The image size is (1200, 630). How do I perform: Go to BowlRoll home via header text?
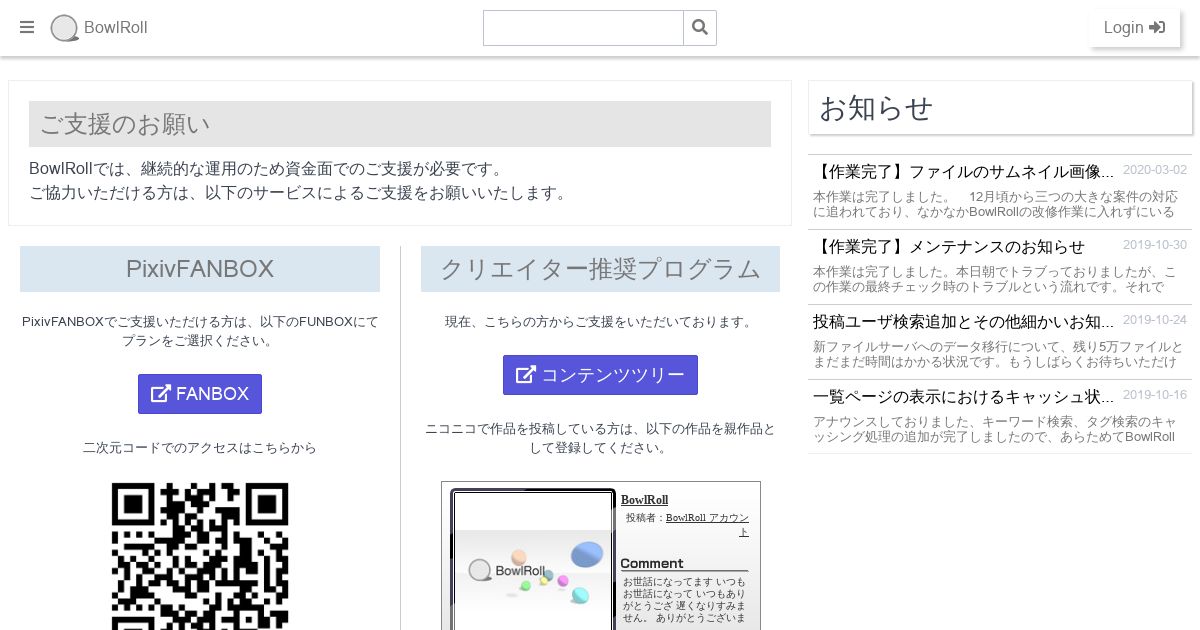(116, 28)
